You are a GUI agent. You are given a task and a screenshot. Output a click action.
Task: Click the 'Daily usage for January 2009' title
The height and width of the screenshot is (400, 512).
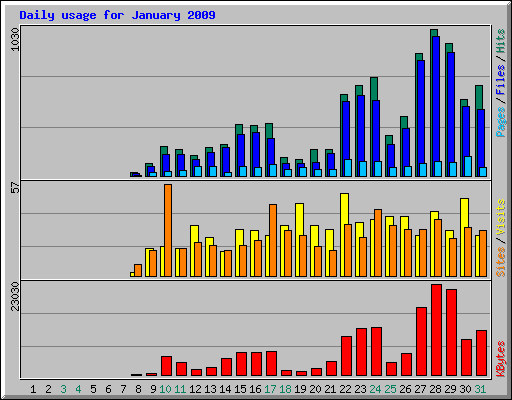[117, 15]
